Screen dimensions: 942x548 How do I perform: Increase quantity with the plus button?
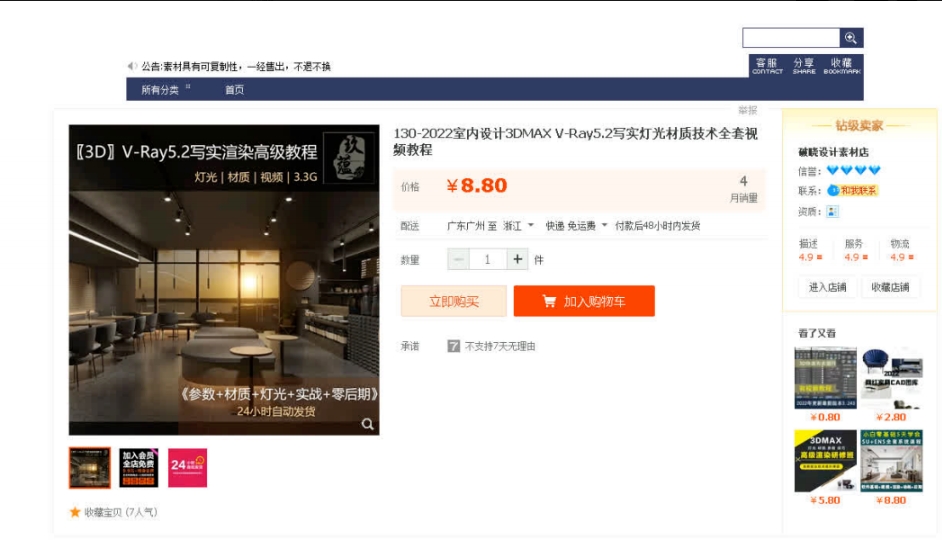click(517, 260)
